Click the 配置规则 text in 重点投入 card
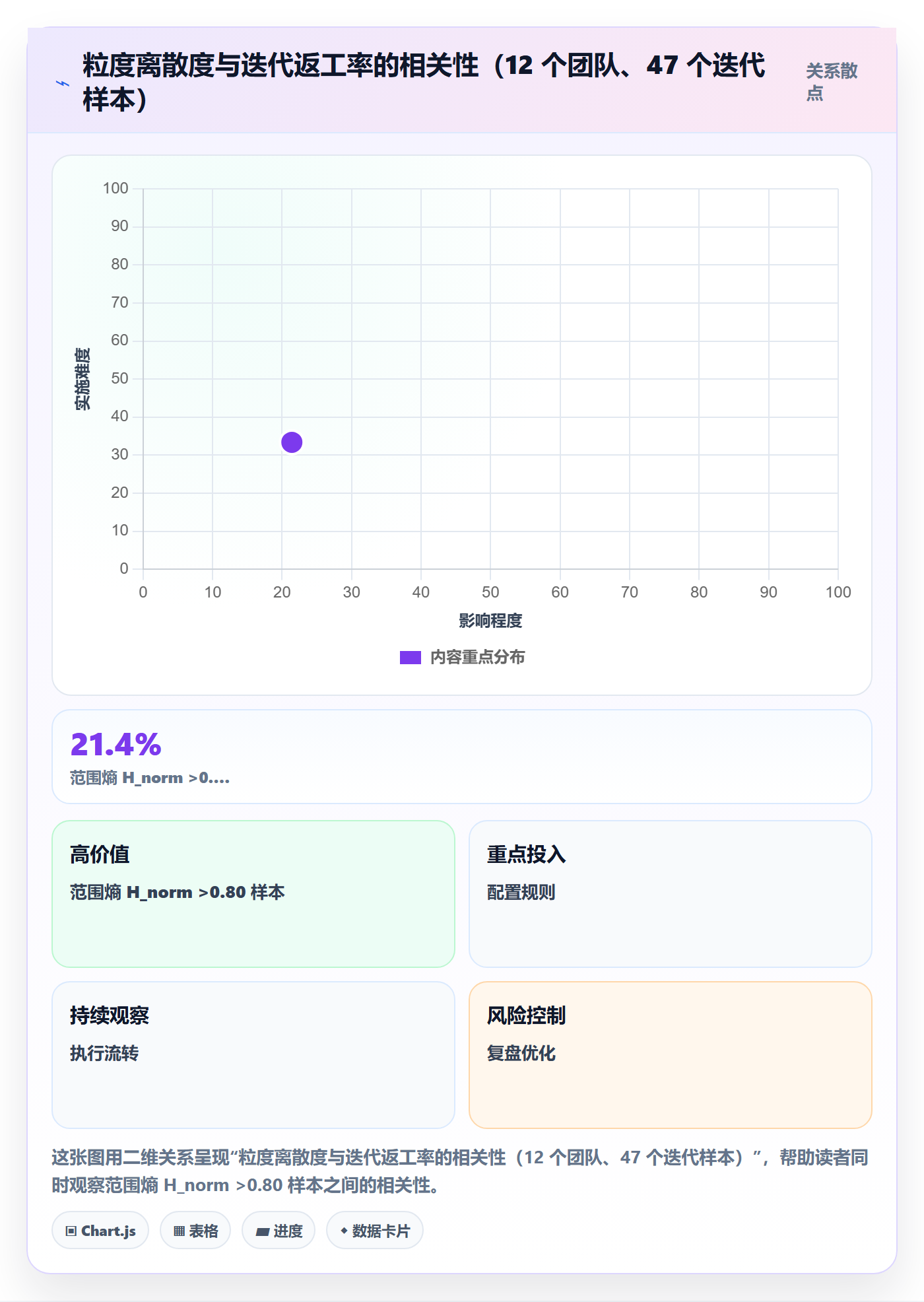924x1302 pixels. [521, 892]
